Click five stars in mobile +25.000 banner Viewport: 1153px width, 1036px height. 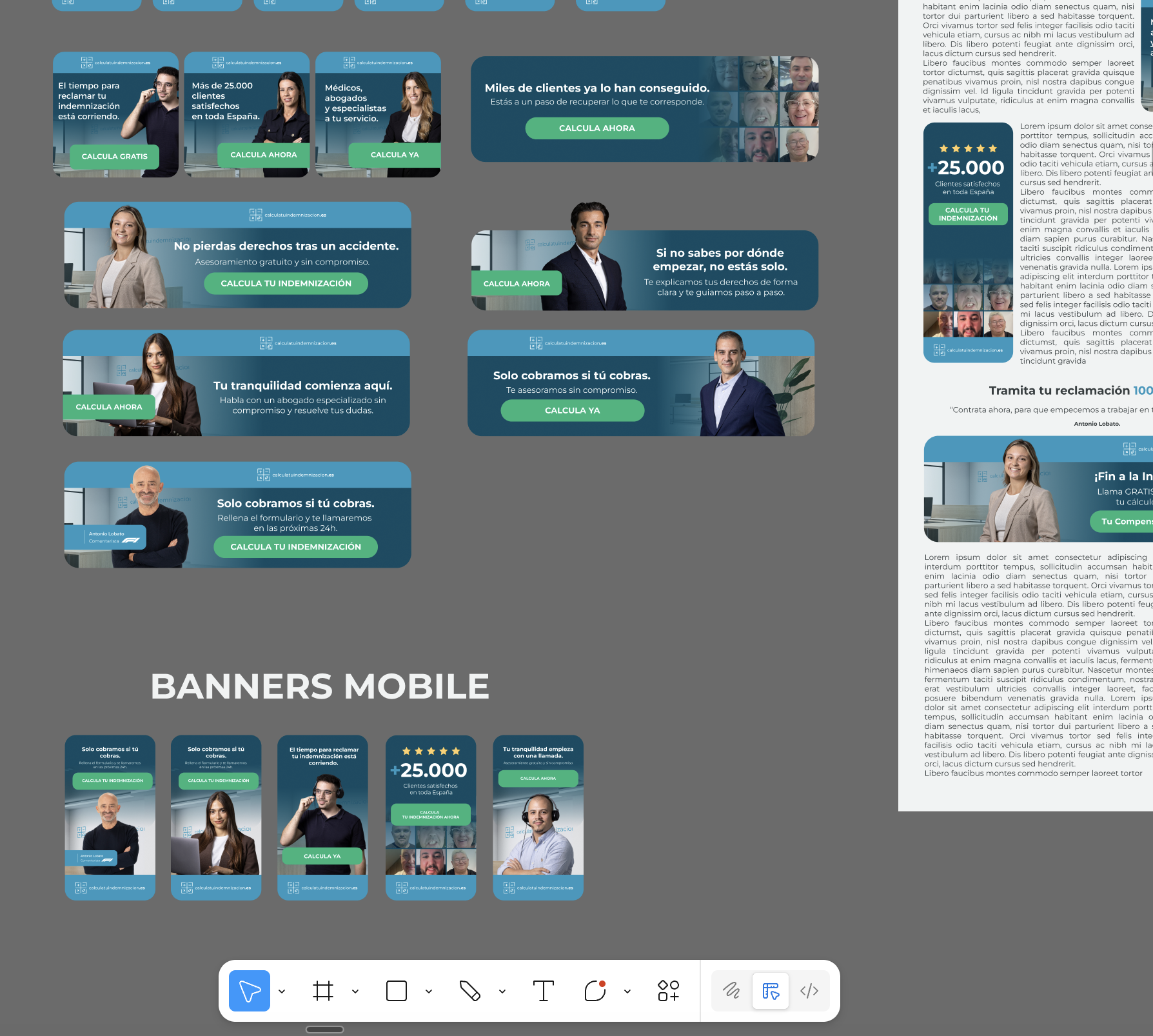click(431, 751)
